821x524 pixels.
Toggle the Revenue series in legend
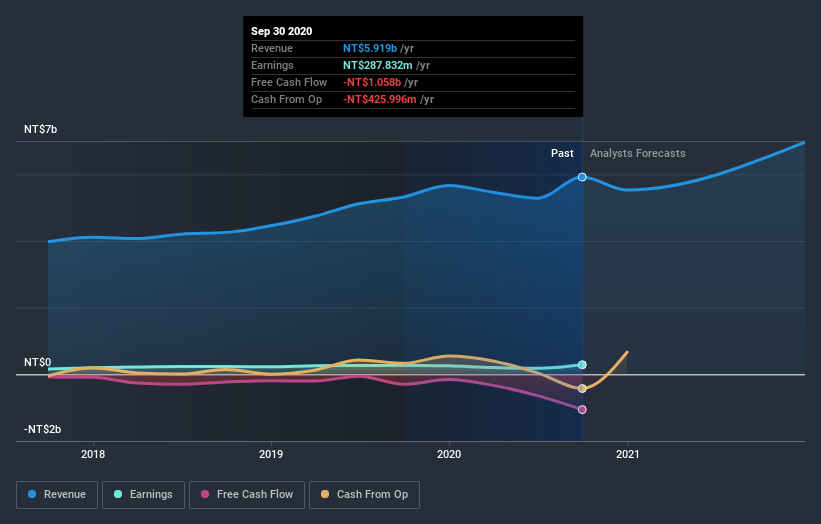point(57,494)
